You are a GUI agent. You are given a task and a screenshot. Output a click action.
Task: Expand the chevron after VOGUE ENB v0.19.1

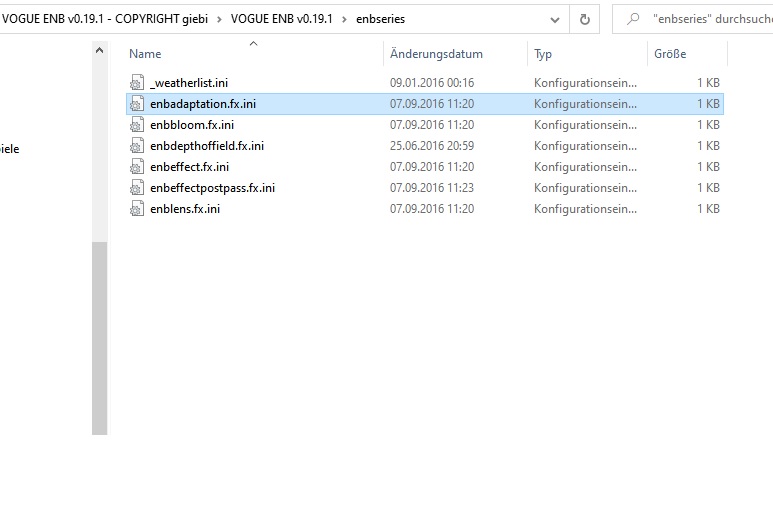pyautogui.click(x=219, y=19)
